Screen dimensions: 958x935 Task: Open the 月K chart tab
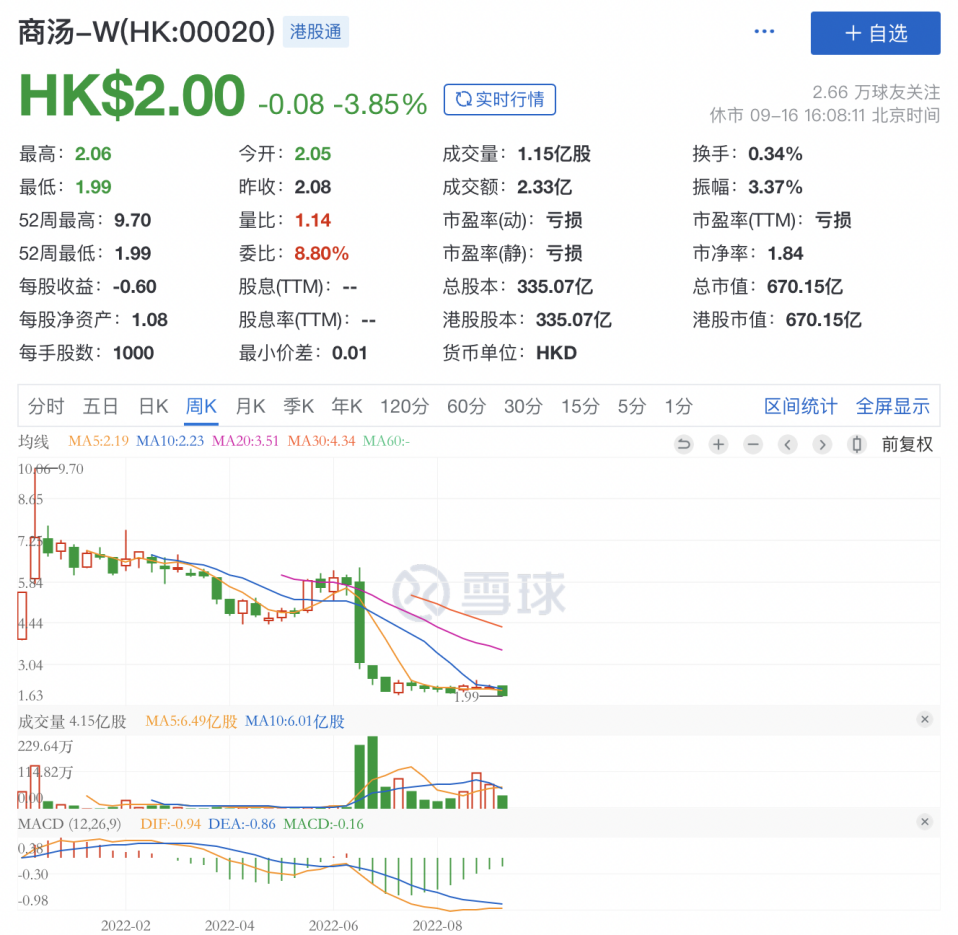[250, 406]
